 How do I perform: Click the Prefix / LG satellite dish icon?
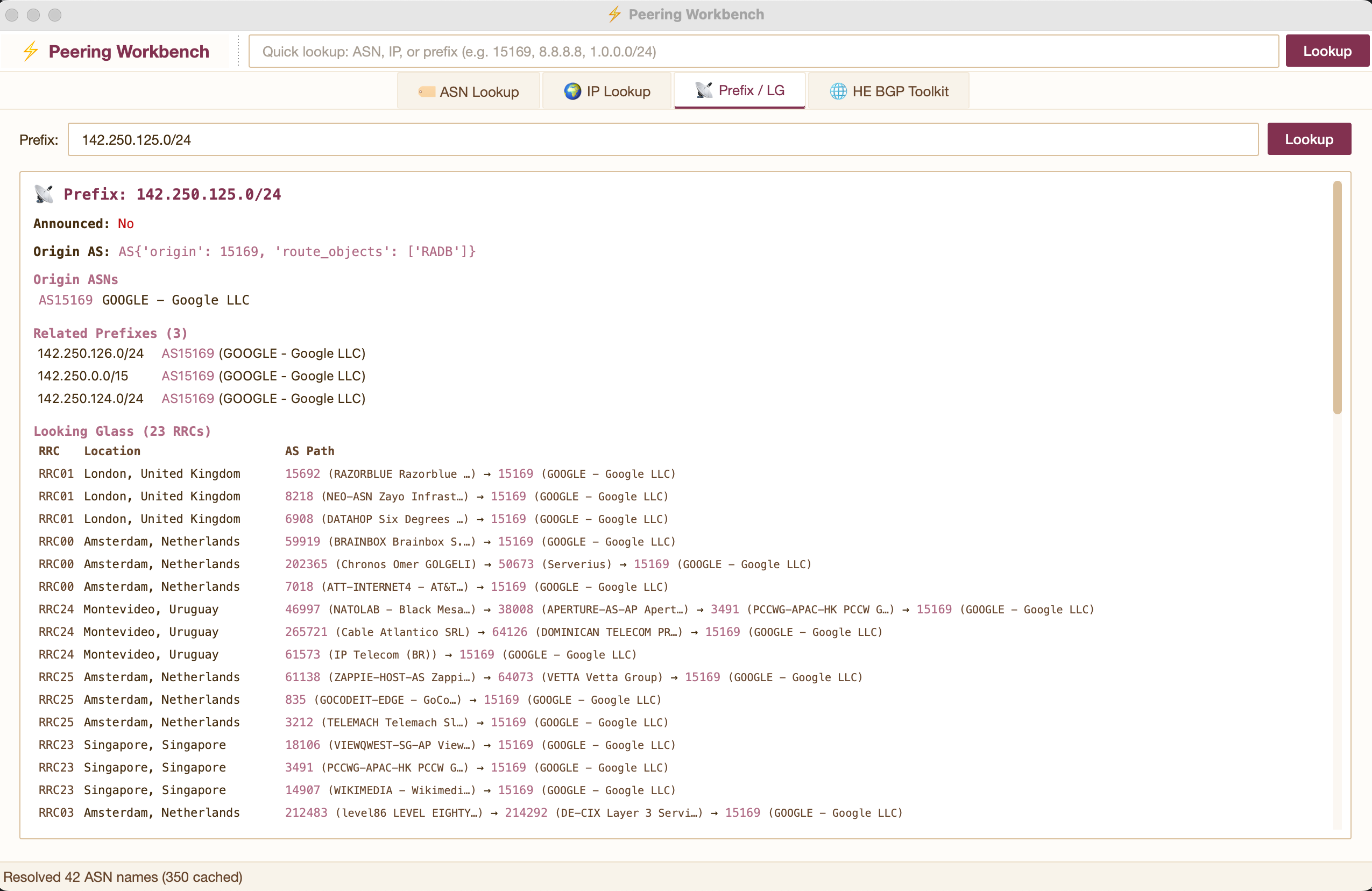pos(704,90)
